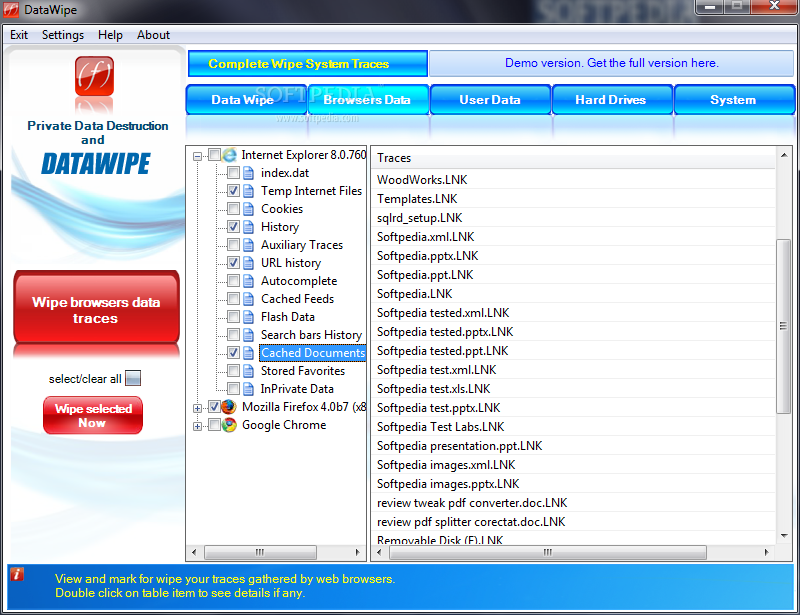This screenshot has width=800, height=615.
Task: Click the Google Chrome browser icon
Action: click(229, 425)
